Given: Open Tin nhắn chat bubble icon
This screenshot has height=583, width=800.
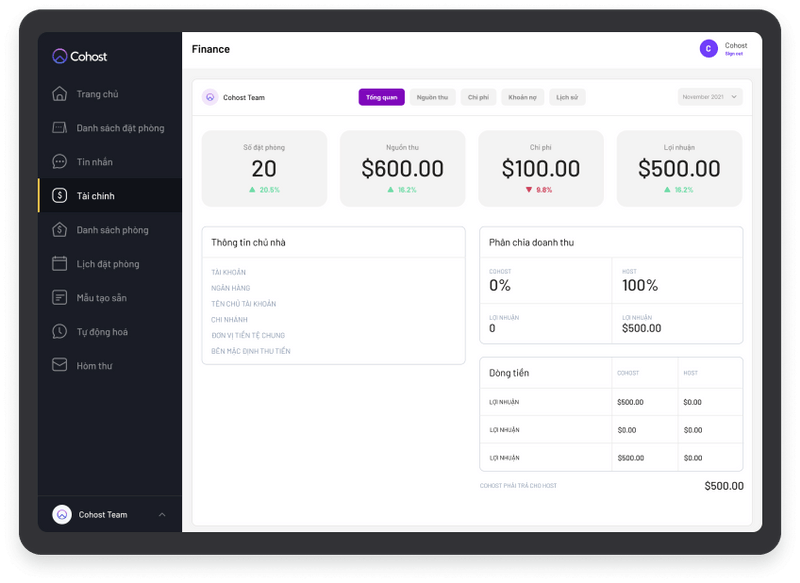Looking at the screenshot, I should tap(60, 162).
